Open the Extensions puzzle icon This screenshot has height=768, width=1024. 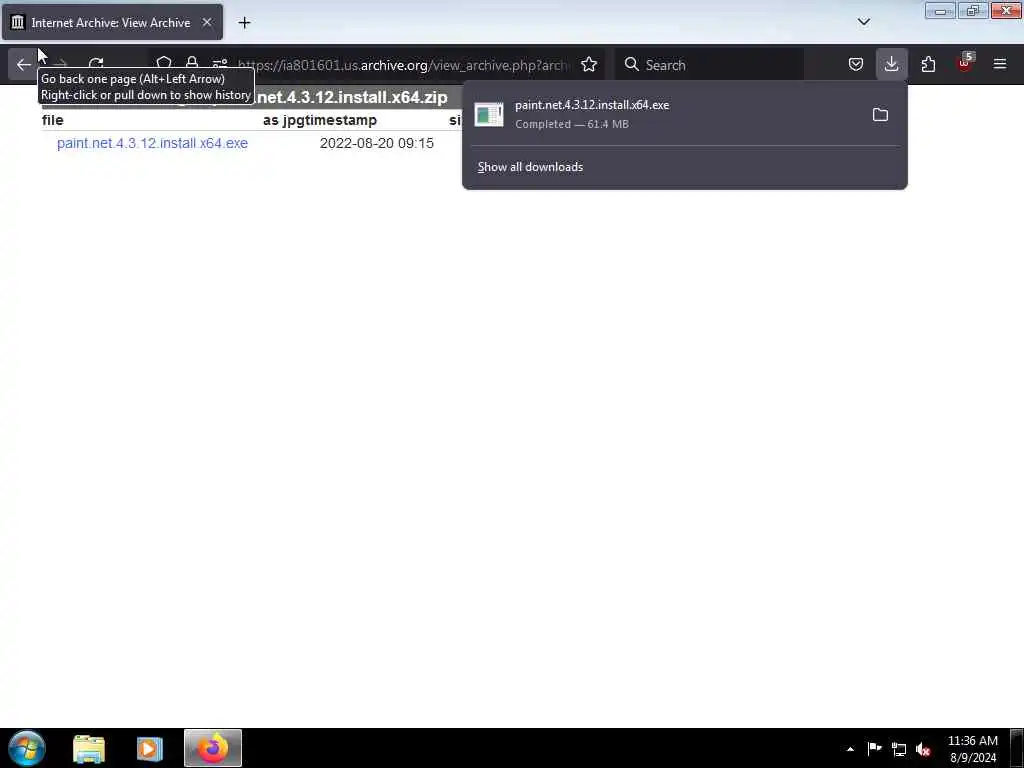tap(928, 65)
